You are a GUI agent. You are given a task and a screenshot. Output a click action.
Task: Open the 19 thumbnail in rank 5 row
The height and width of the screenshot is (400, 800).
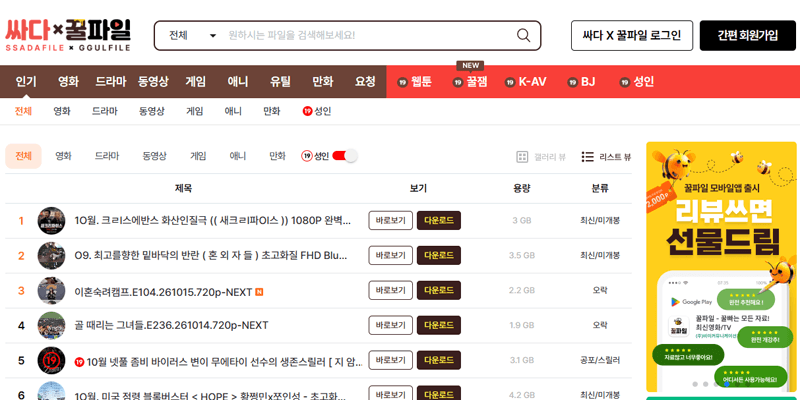point(52,360)
